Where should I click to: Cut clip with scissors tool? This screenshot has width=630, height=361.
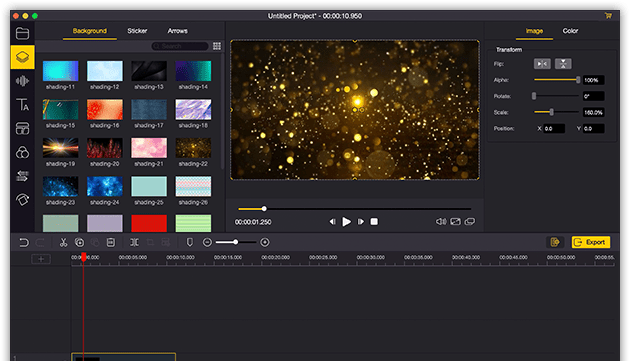tap(63, 242)
